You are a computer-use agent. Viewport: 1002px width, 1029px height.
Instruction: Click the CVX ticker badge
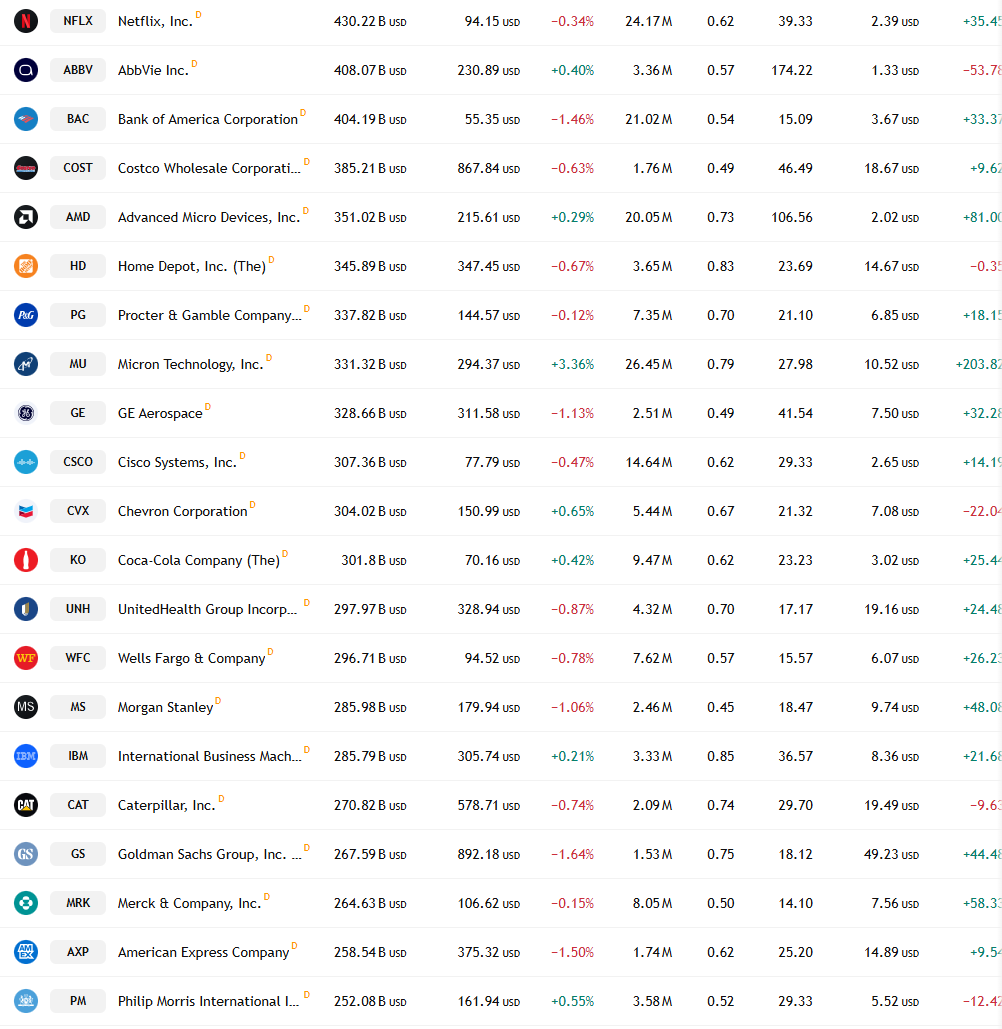tap(78, 511)
